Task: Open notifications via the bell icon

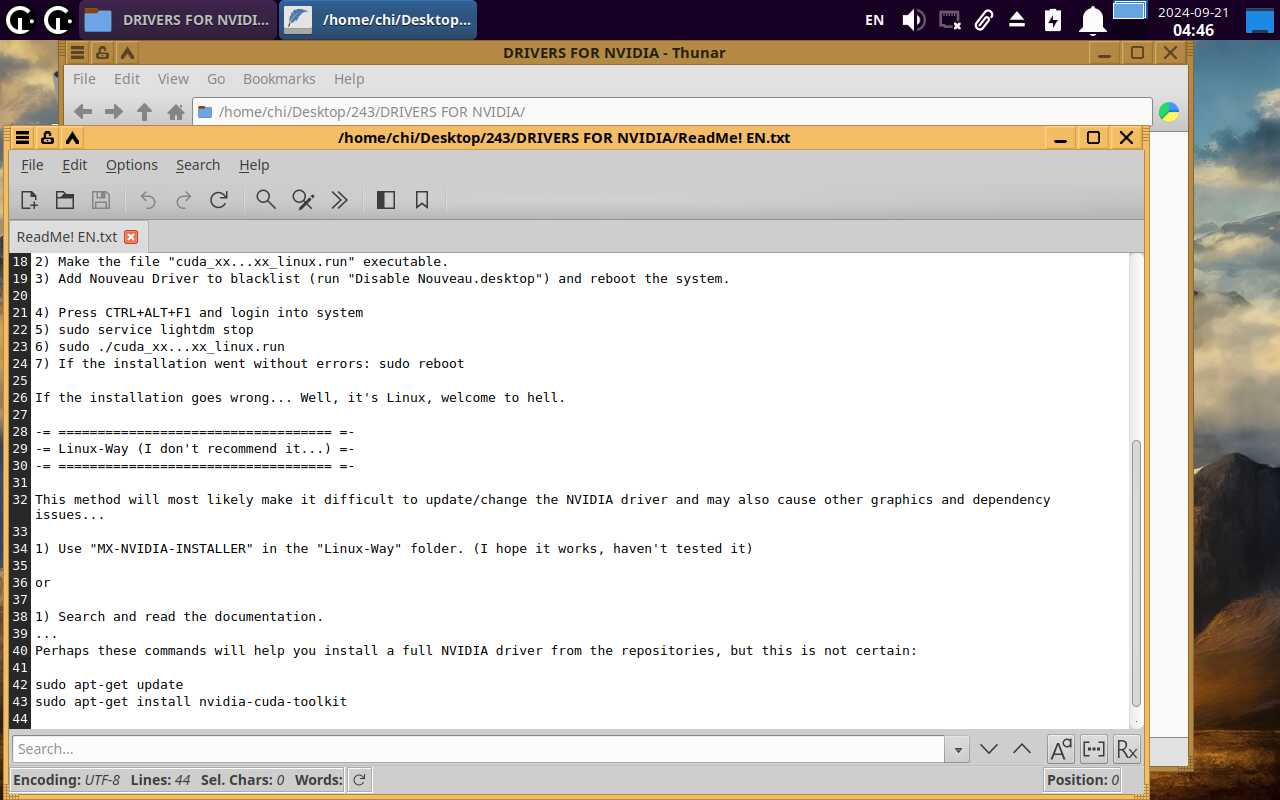Action: [1093, 20]
